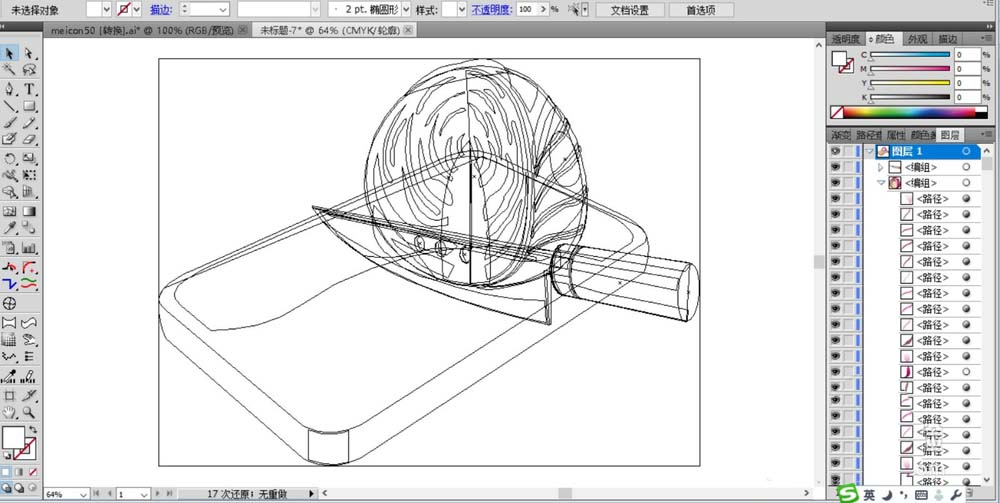Select the Pen tool
The width and height of the screenshot is (1000, 503).
[x=10, y=89]
